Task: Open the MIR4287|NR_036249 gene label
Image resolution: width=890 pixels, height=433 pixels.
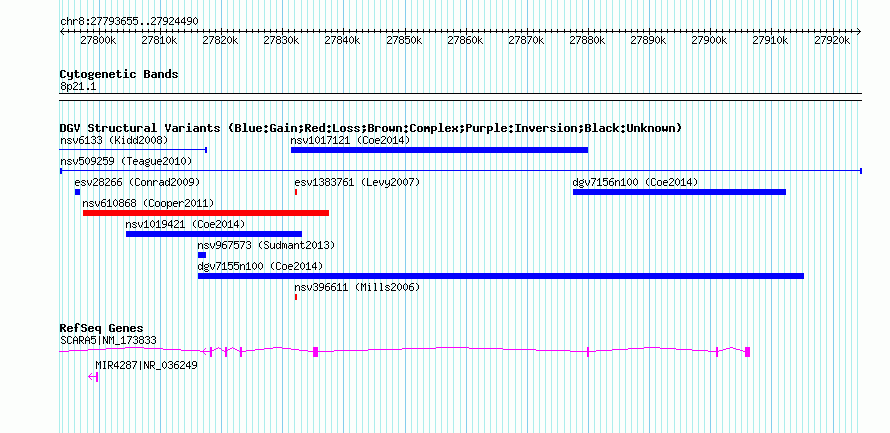Action: tap(146, 365)
